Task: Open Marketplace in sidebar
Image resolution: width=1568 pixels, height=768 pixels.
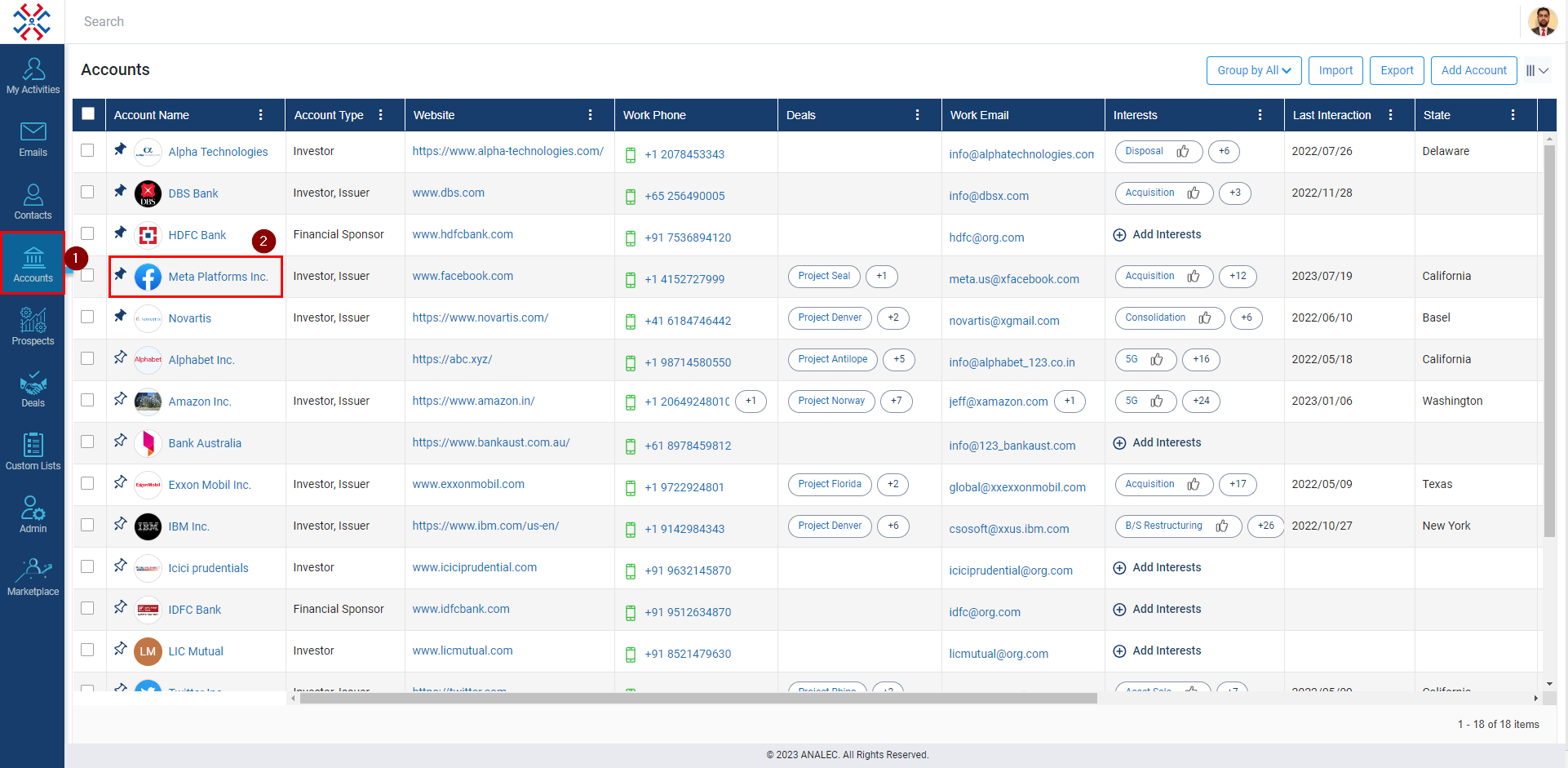Action: [x=33, y=578]
